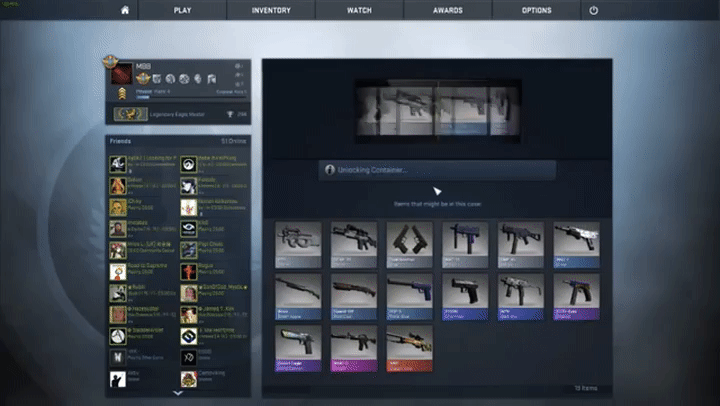This screenshot has height=406, width=720.
Task: Select the Dual Berettas item thumbnail
Action: tap(409, 245)
